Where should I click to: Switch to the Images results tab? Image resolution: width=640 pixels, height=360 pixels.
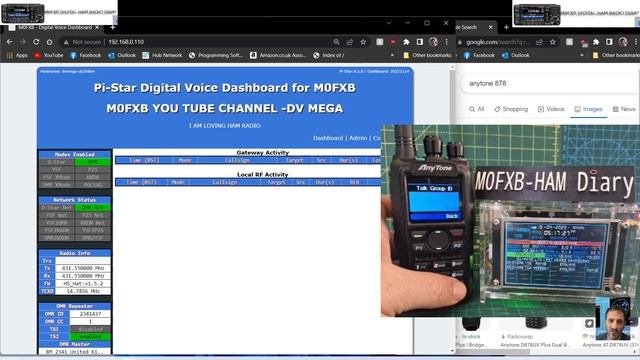pos(589,109)
